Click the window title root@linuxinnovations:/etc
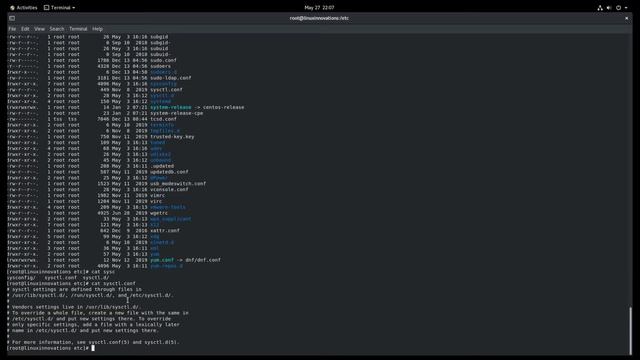This screenshot has width=640, height=360. [x=319, y=18]
